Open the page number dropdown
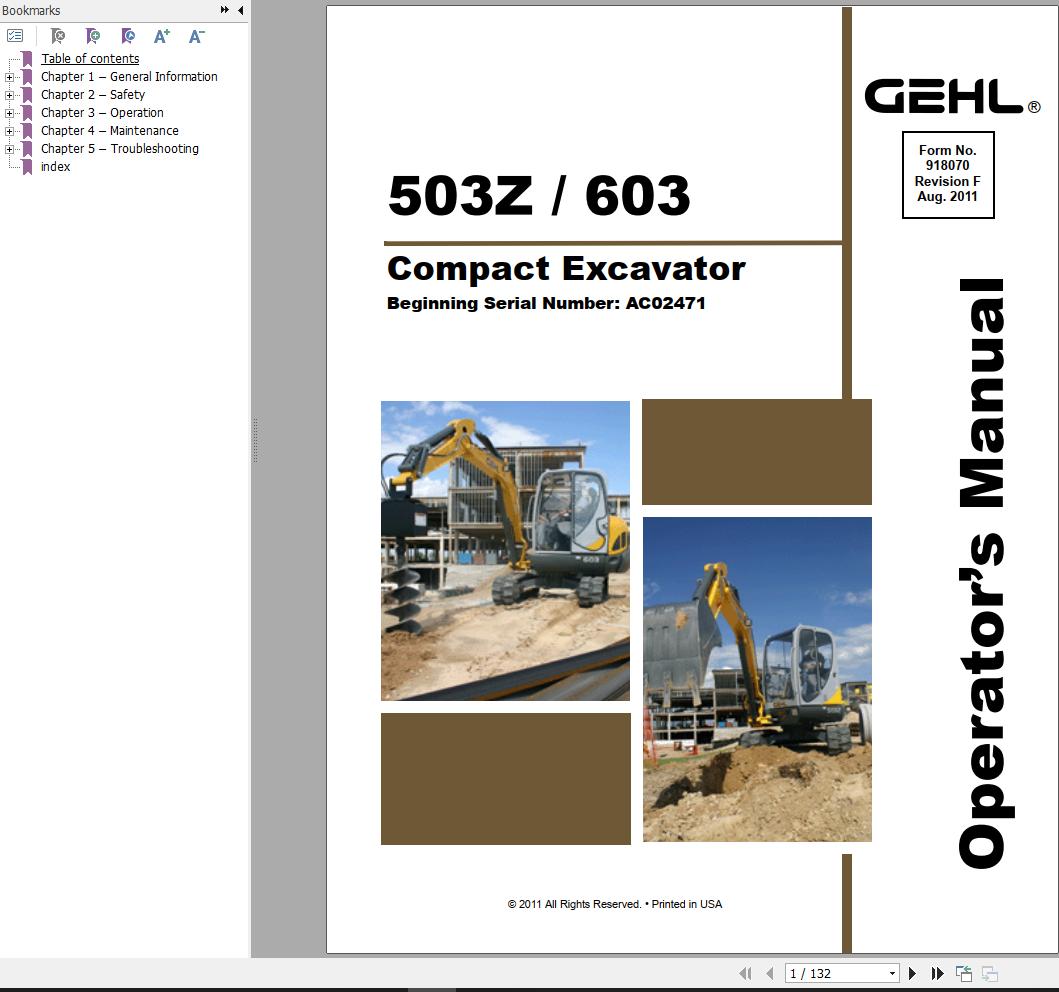 click(893, 972)
